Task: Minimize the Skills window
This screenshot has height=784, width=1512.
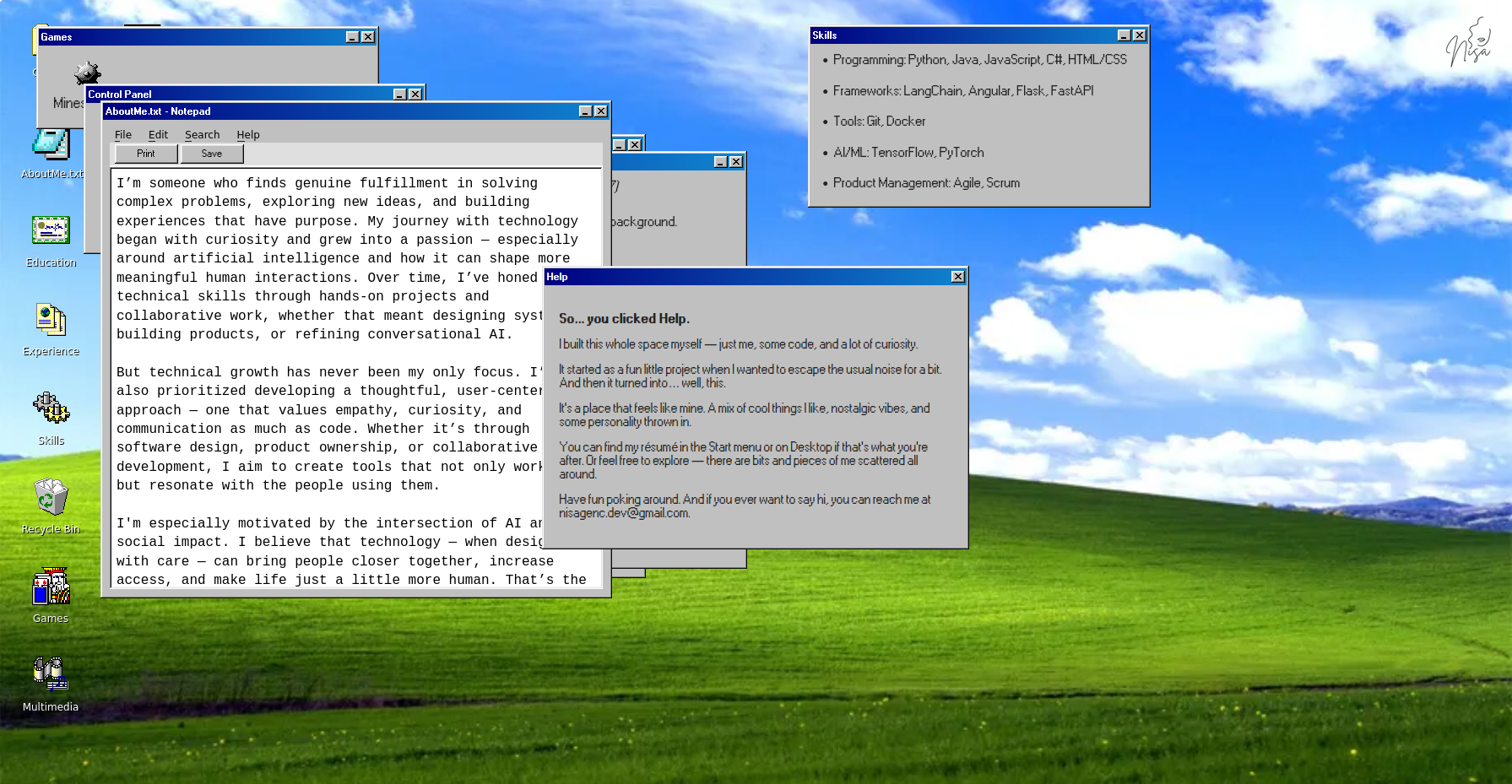Action: [x=1124, y=35]
